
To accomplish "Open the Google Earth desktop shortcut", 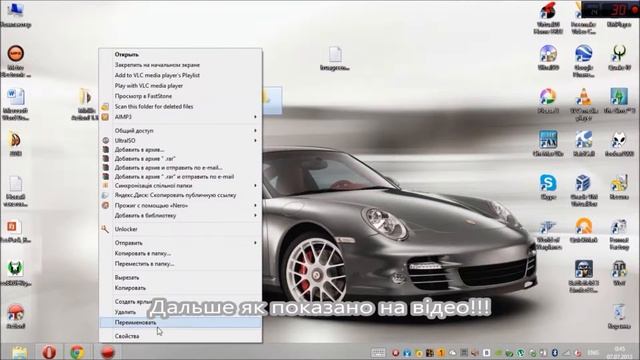I will [584, 61].
